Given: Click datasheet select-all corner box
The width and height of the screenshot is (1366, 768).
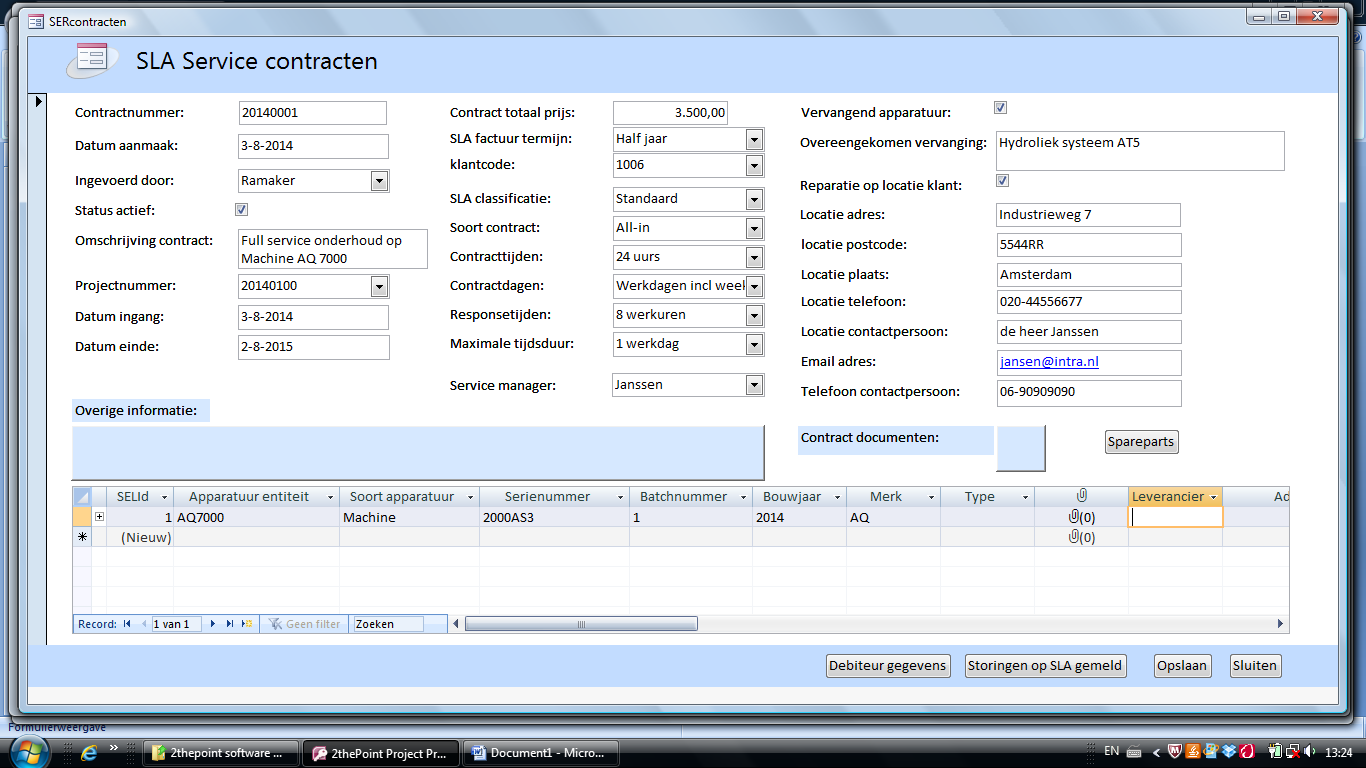Looking at the screenshot, I should tap(82, 496).
